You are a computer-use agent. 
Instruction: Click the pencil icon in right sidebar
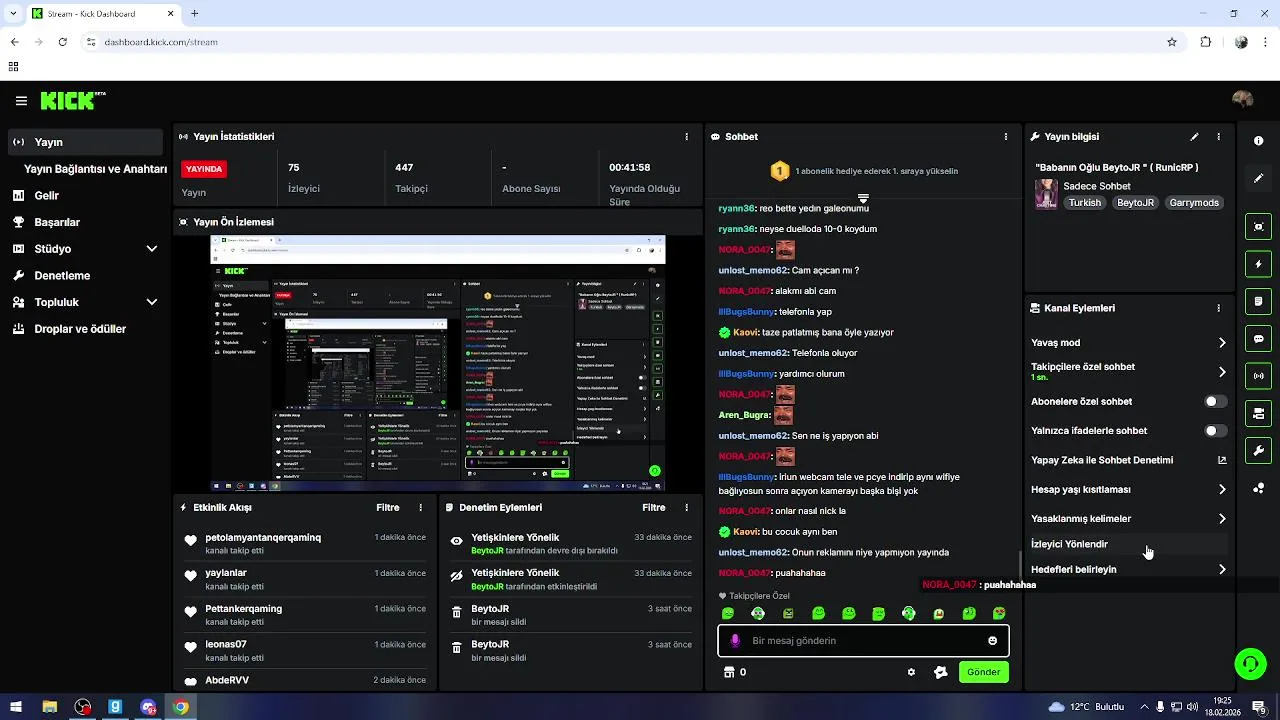coord(1259,178)
